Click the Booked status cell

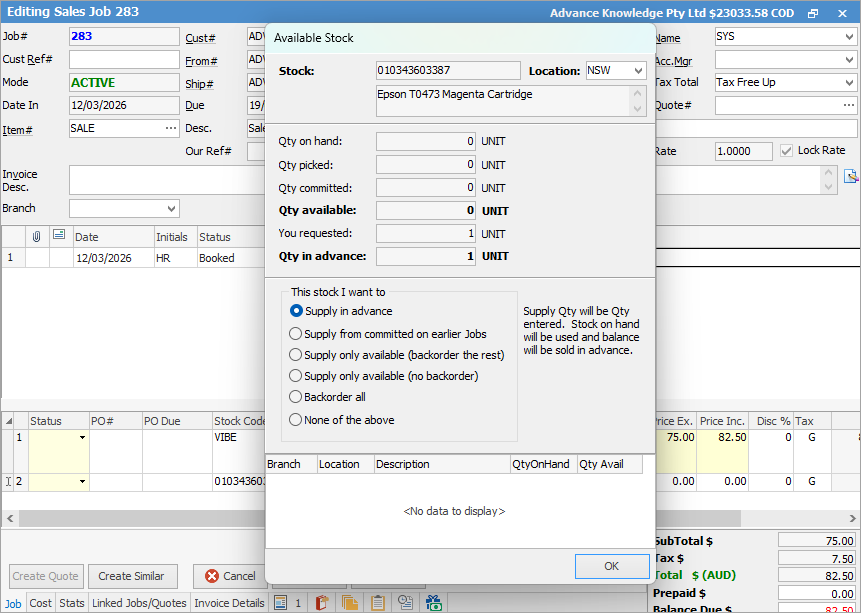pos(231,258)
